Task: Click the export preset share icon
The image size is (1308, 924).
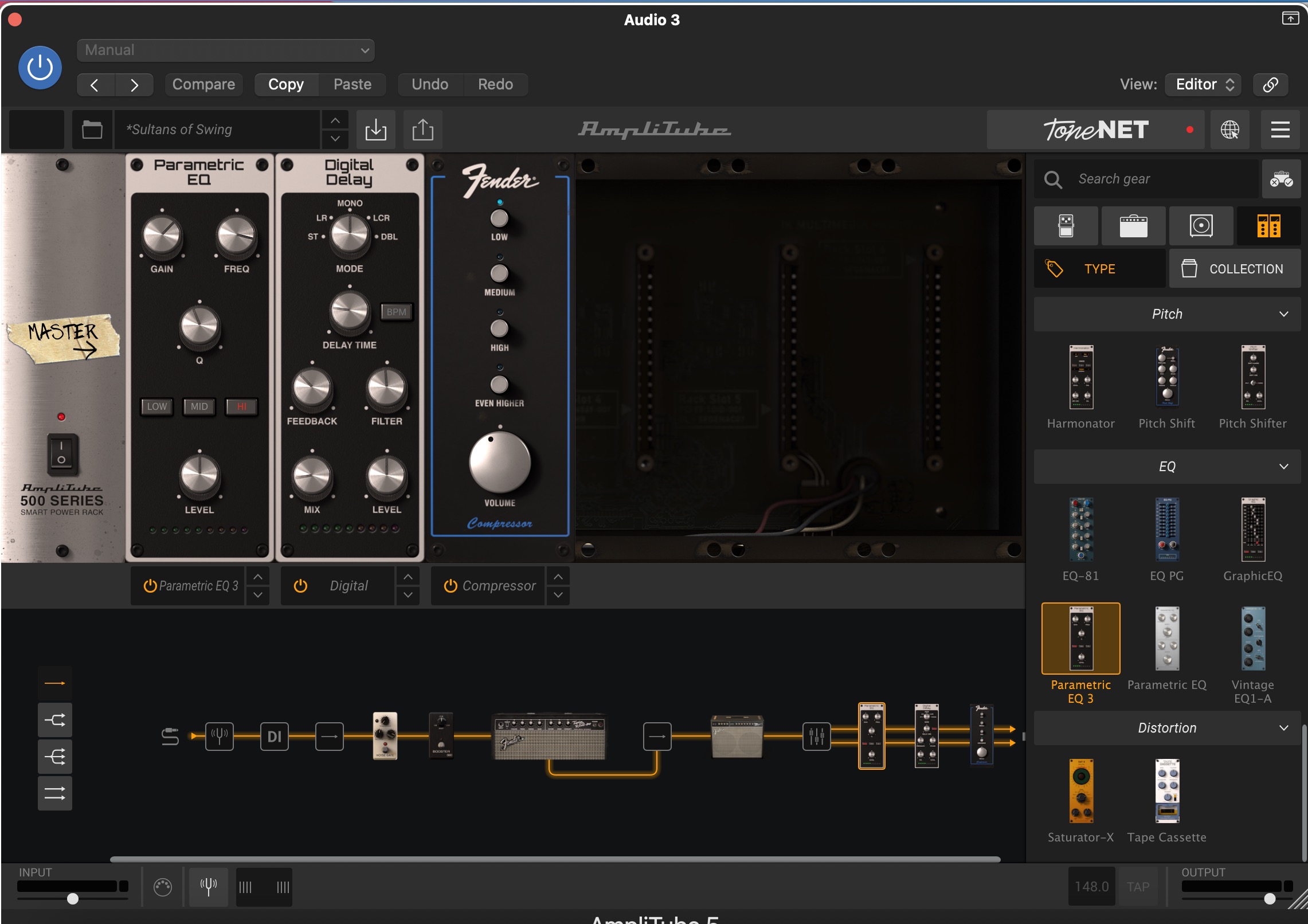Action: (x=423, y=130)
